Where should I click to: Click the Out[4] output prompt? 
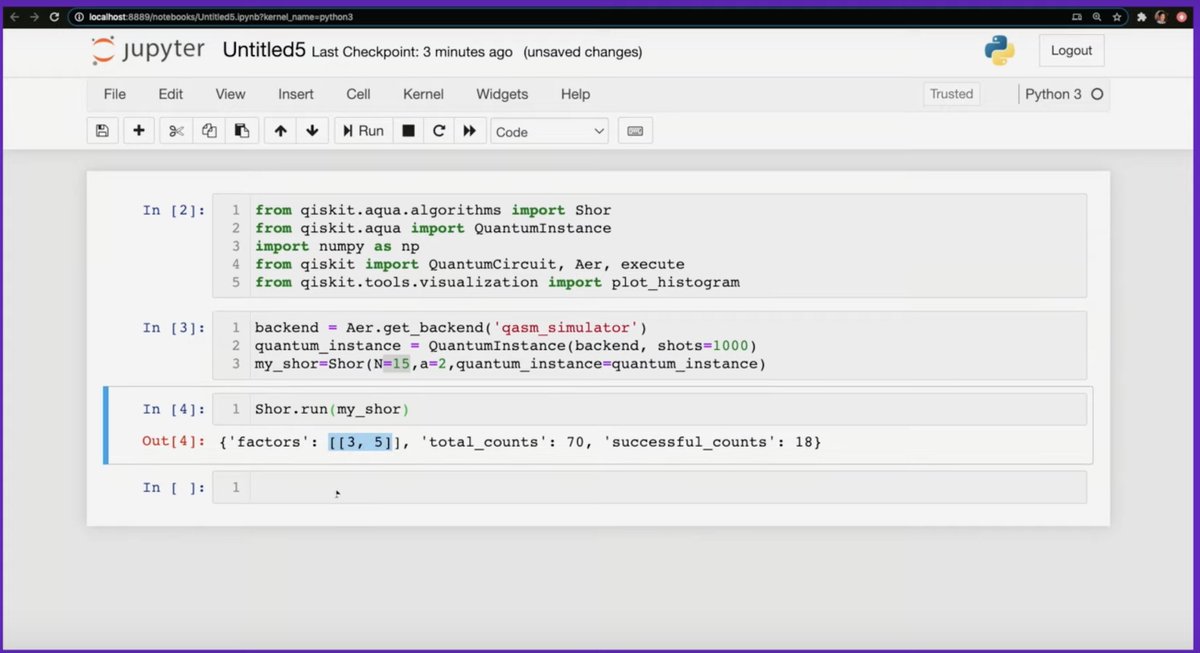point(173,441)
